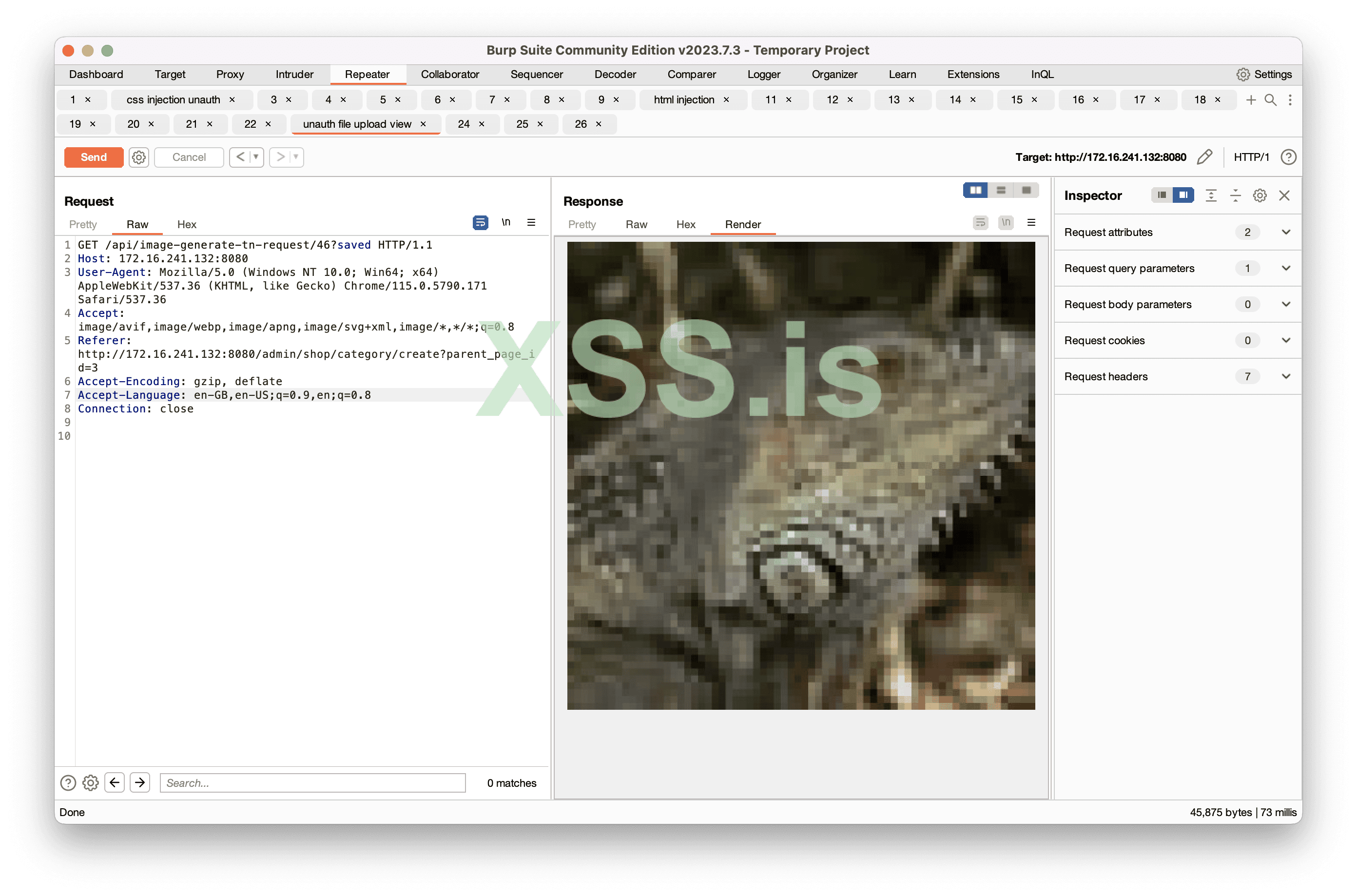Toggle non-printable characters in Request pane

click(x=505, y=223)
